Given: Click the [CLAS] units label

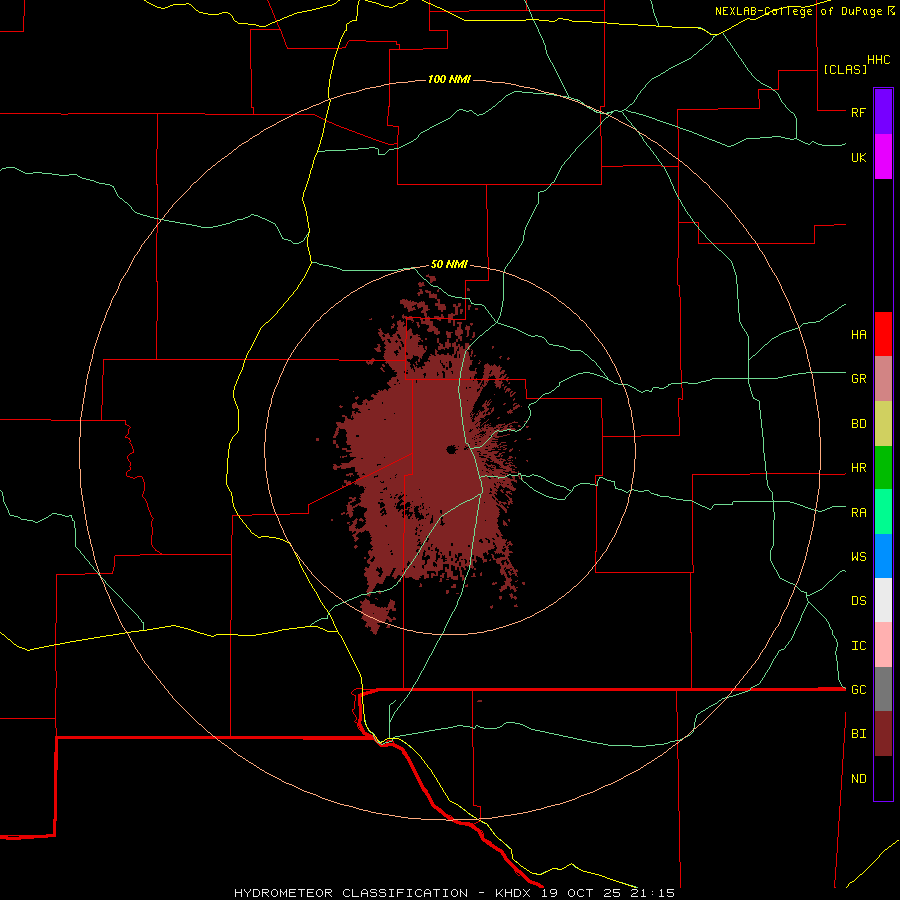Looking at the screenshot, I should (x=845, y=69).
